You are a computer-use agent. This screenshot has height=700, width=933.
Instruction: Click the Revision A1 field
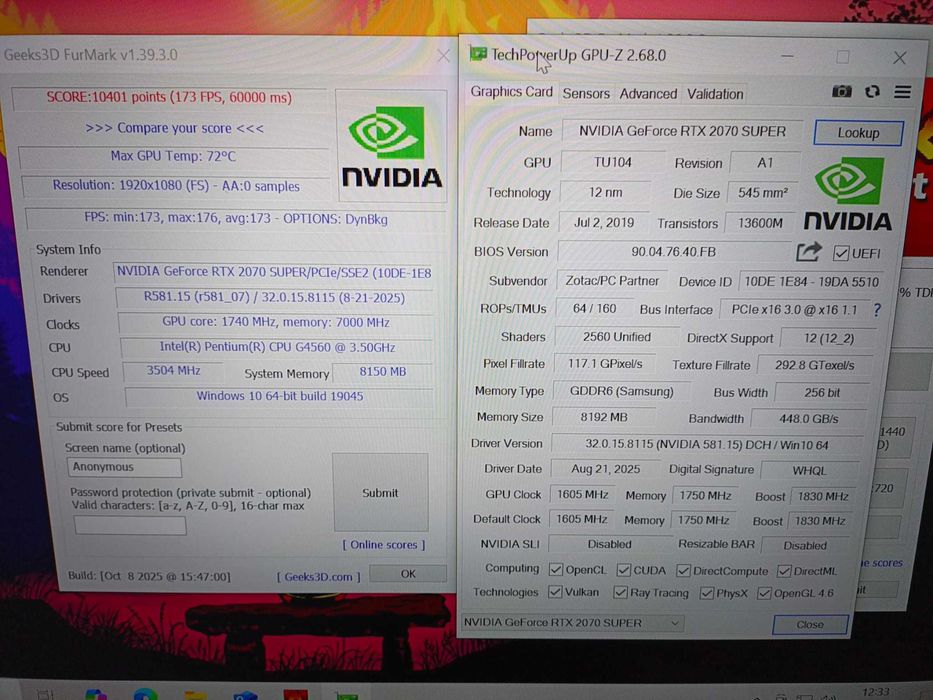(x=765, y=163)
